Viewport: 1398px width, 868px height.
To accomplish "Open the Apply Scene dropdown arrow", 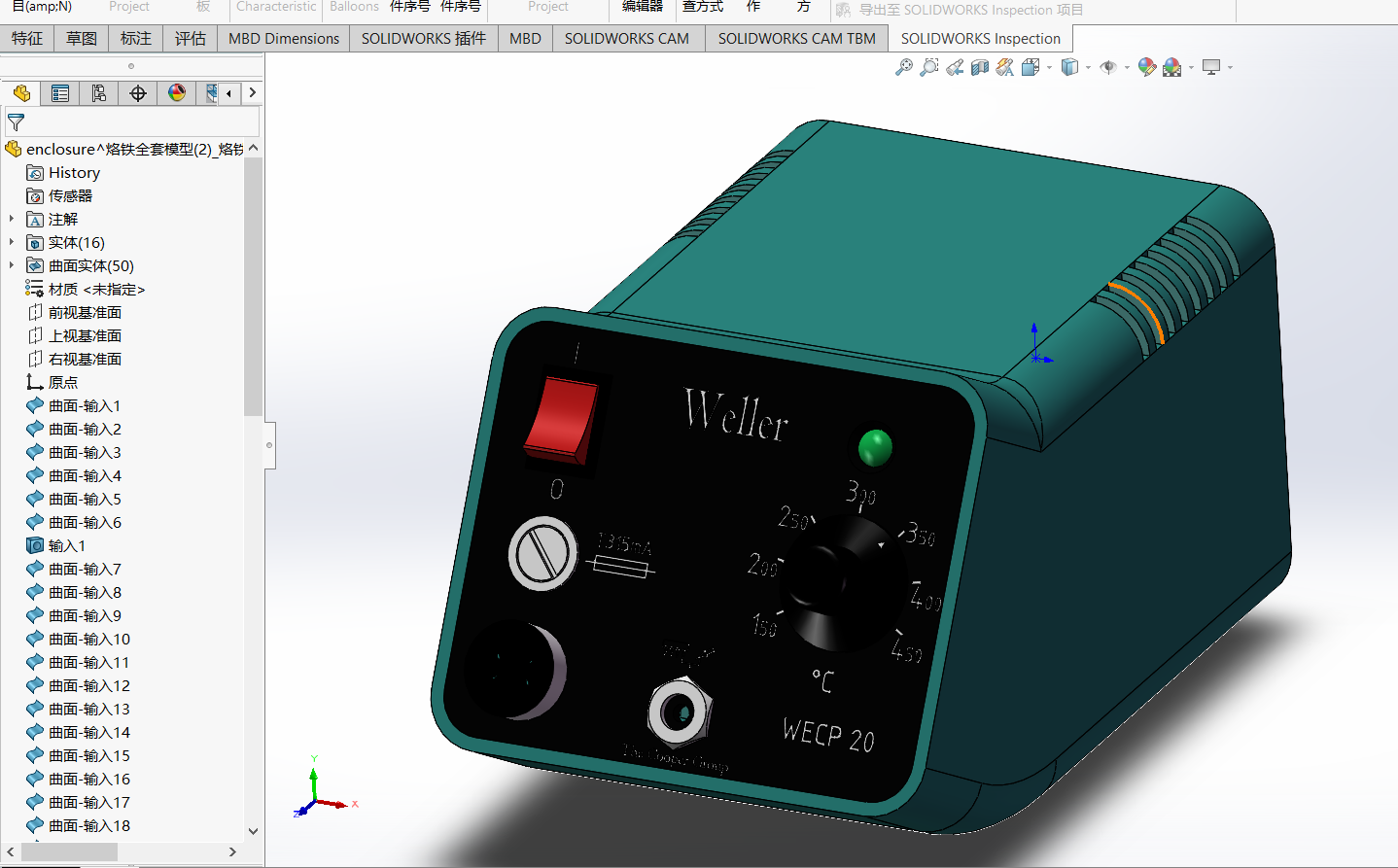I will (1191, 68).
